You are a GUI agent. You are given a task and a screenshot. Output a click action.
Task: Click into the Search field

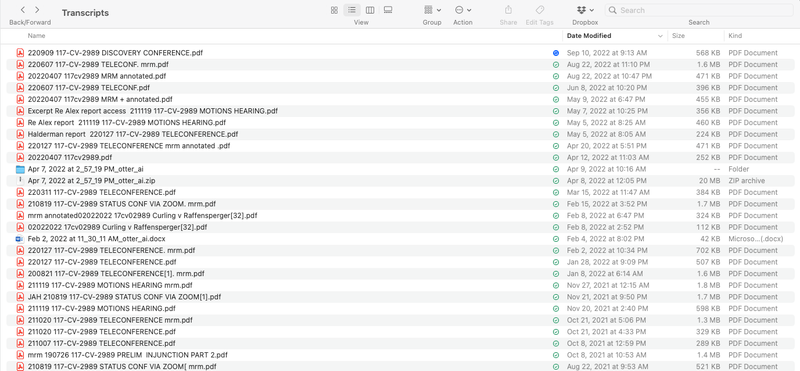[x=698, y=10]
